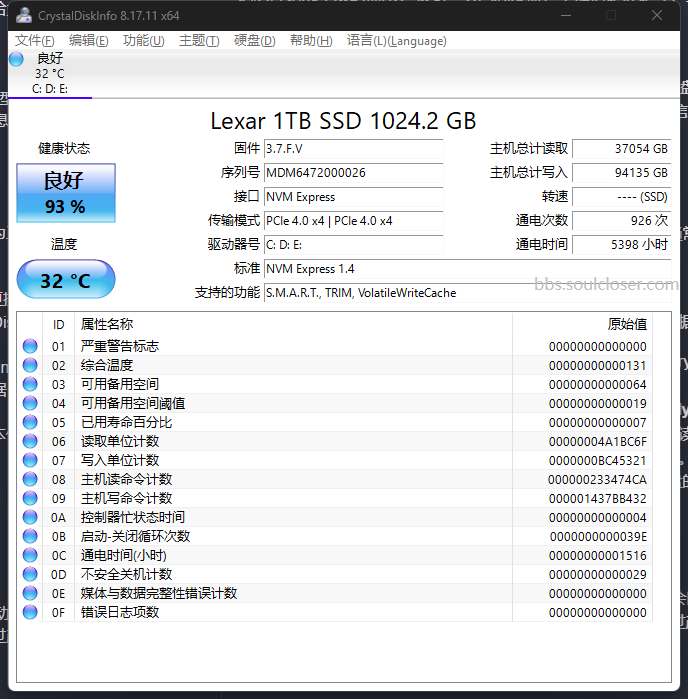Select attribute name 错误日志项数
688x699 pixels.
coord(120,613)
